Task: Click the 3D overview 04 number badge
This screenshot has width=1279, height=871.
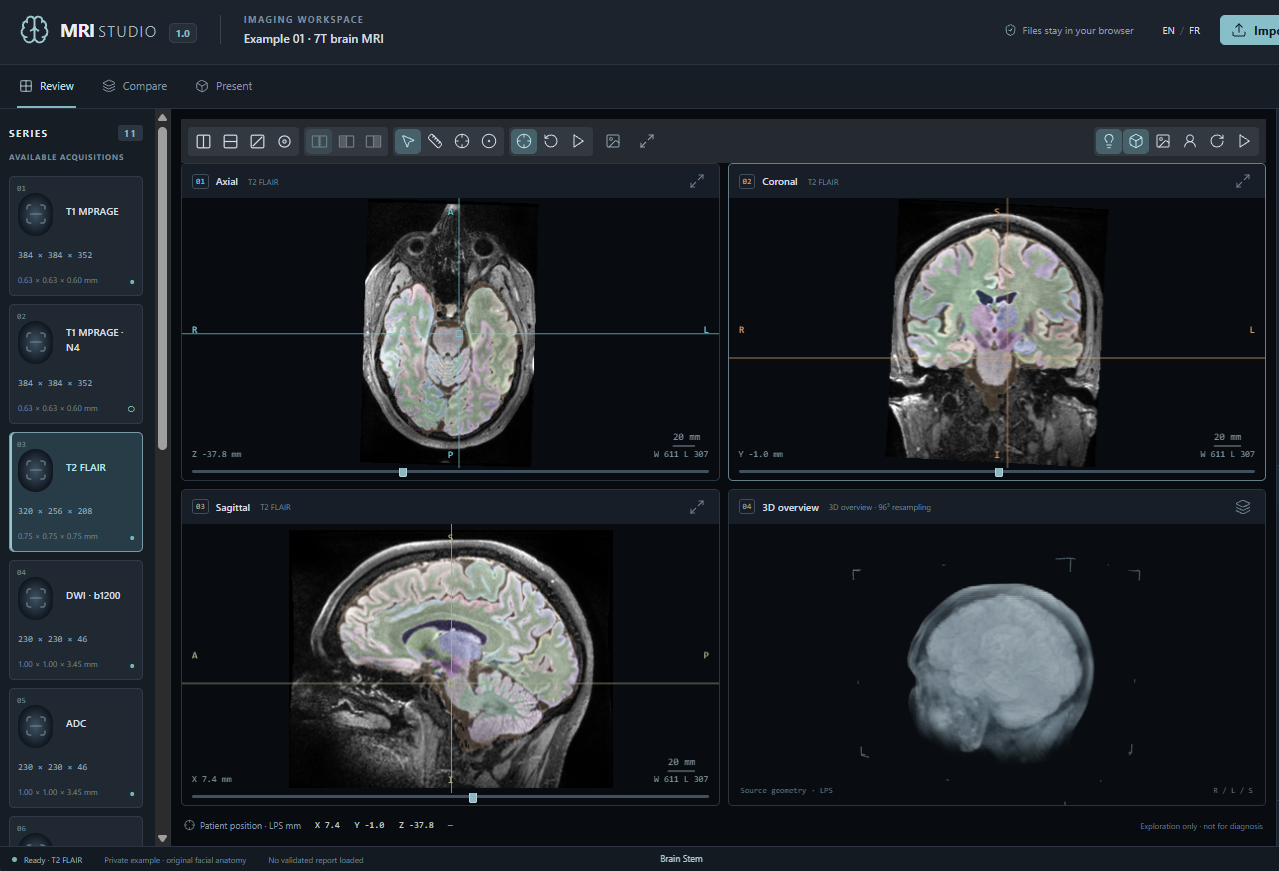Action: (x=747, y=507)
